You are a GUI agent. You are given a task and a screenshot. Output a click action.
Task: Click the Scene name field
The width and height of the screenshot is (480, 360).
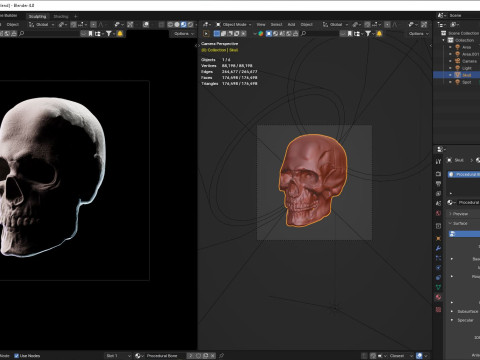pos(463,15)
